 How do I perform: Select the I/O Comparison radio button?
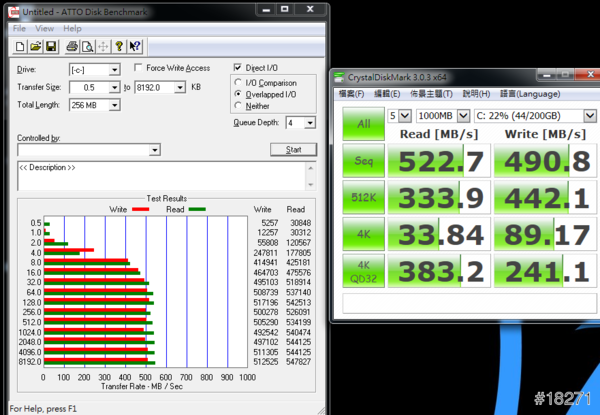click(x=237, y=82)
